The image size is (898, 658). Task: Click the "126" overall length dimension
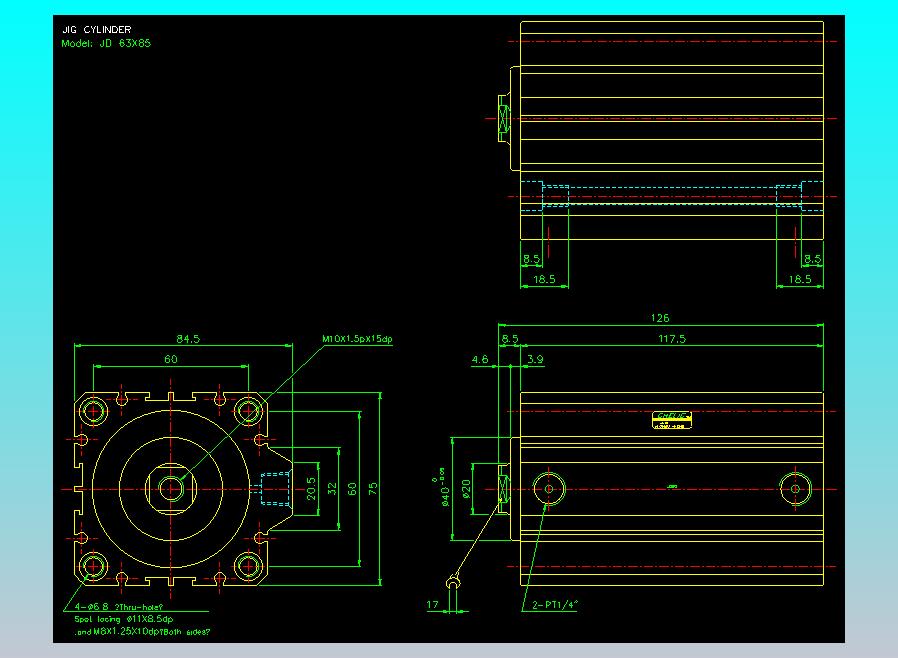[x=660, y=318]
